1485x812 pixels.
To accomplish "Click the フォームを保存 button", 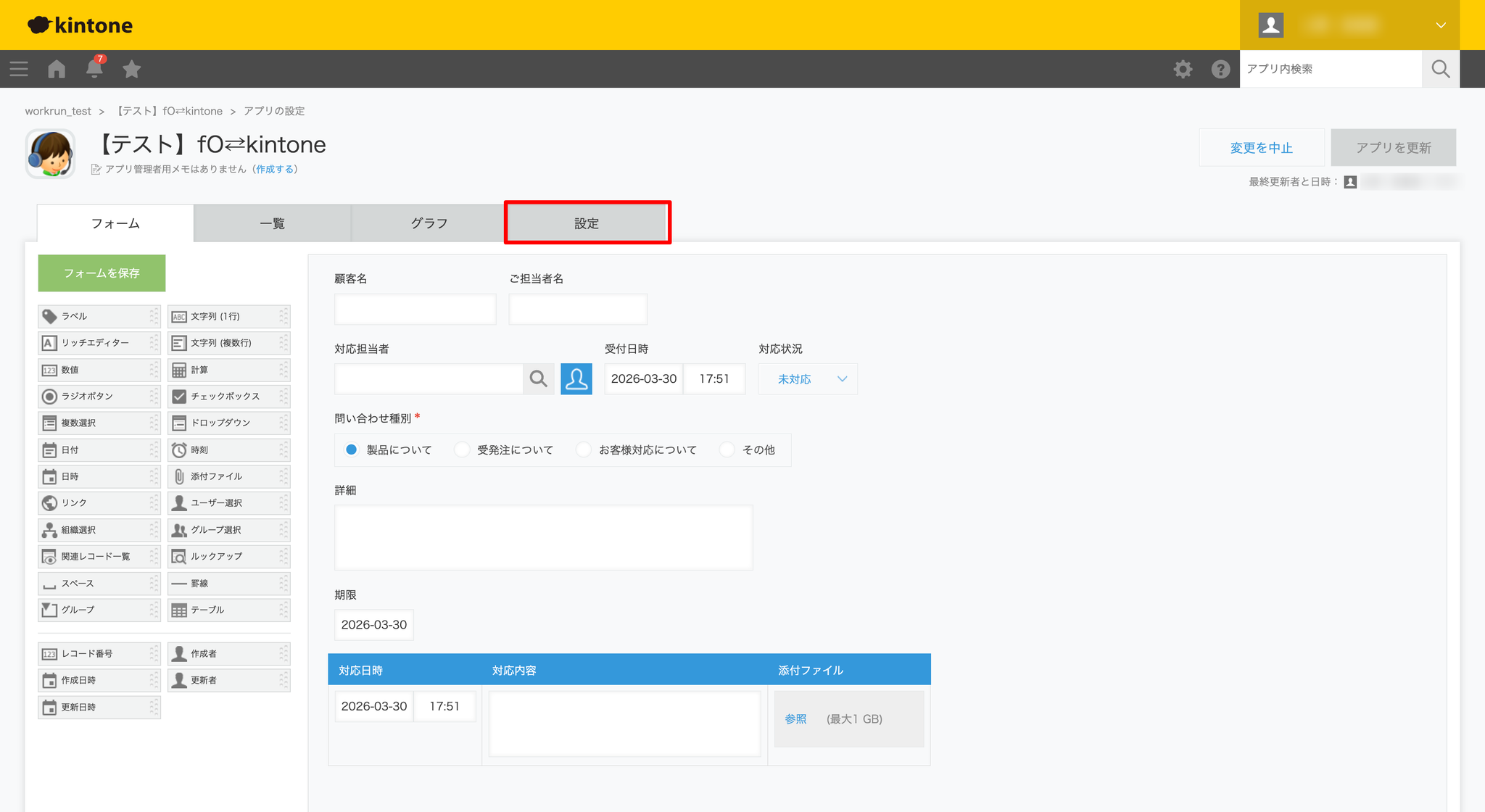I will [102, 273].
